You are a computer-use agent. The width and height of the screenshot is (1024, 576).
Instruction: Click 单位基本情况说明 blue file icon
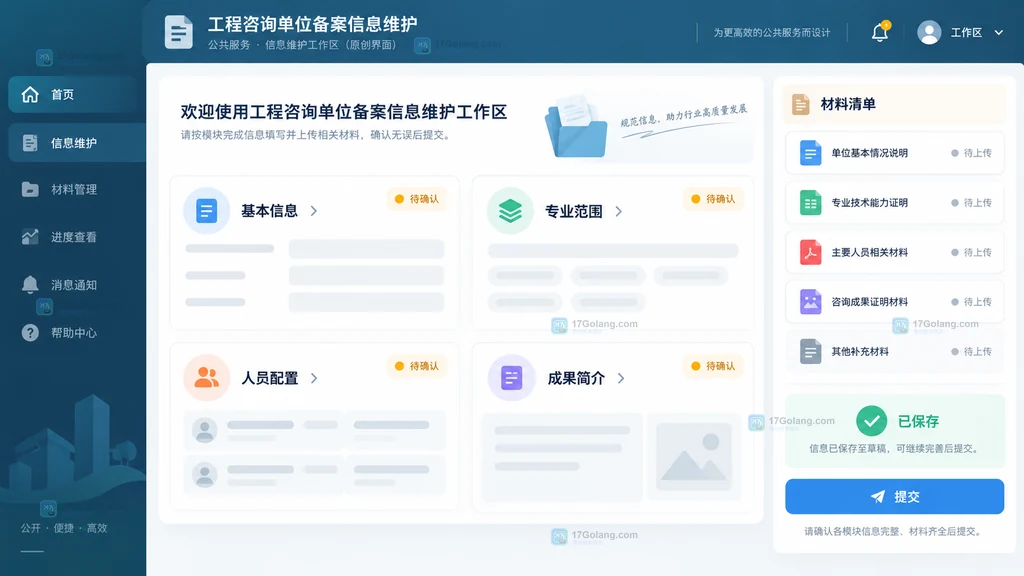810,153
